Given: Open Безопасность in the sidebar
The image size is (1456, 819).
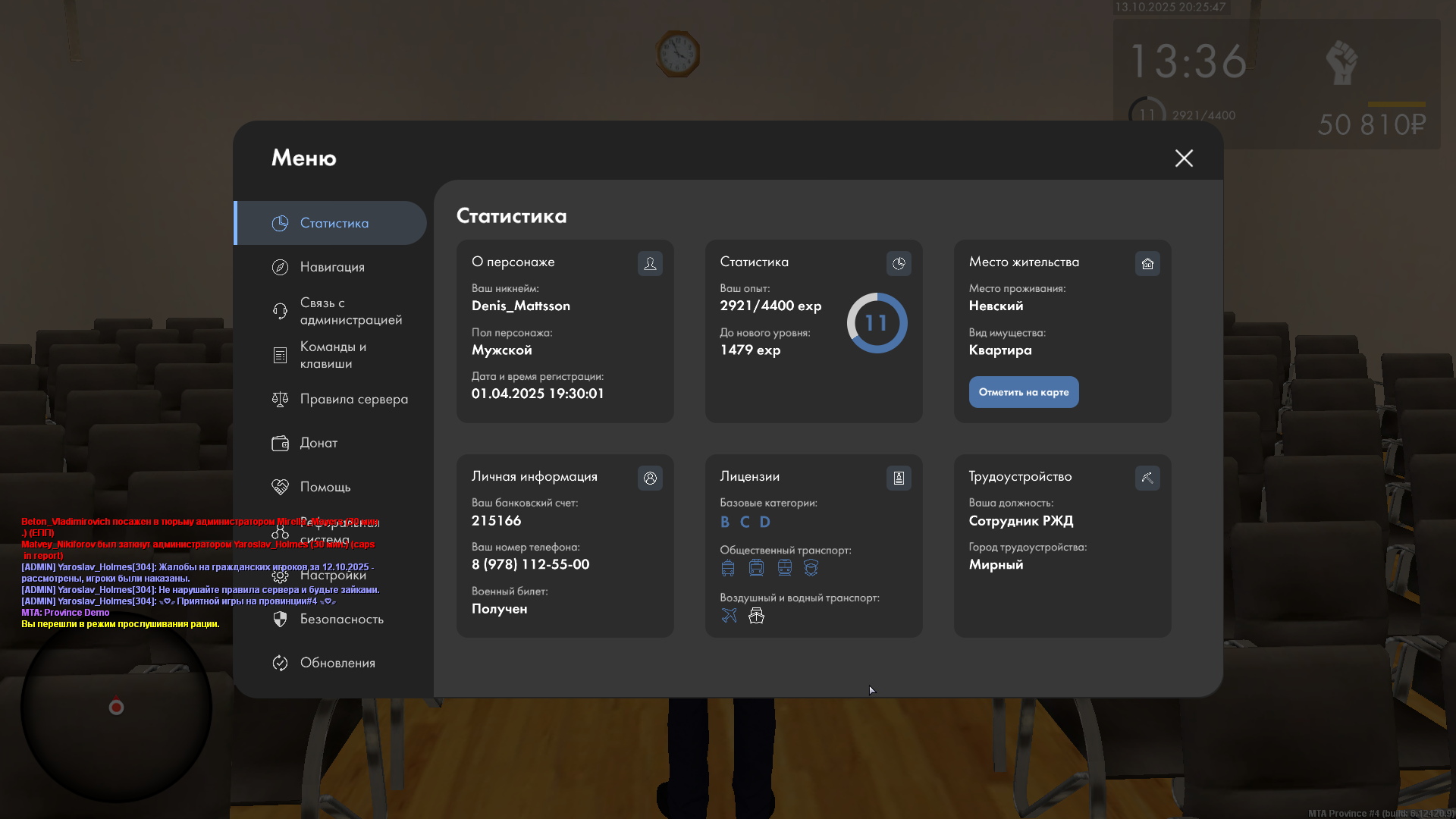Looking at the screenshot, I should [x=341, y=620].
